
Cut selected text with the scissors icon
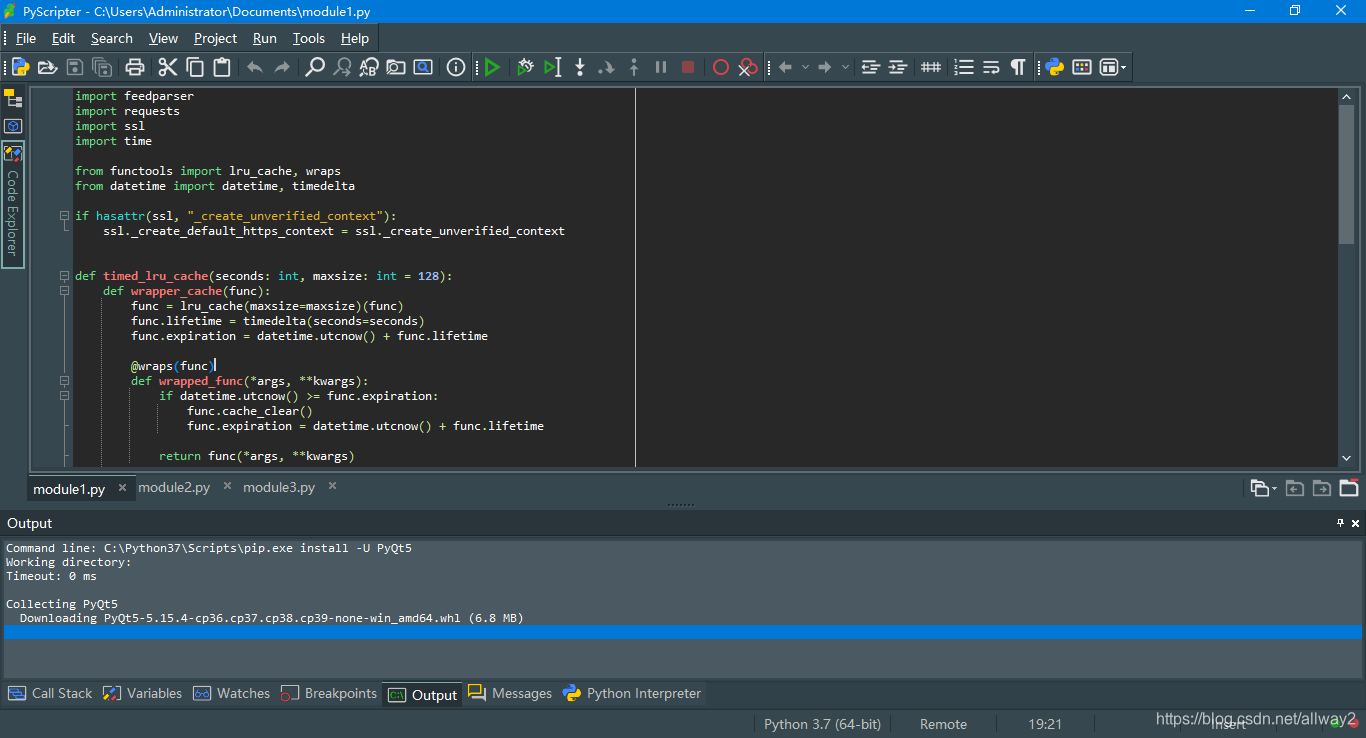point(165,67)
